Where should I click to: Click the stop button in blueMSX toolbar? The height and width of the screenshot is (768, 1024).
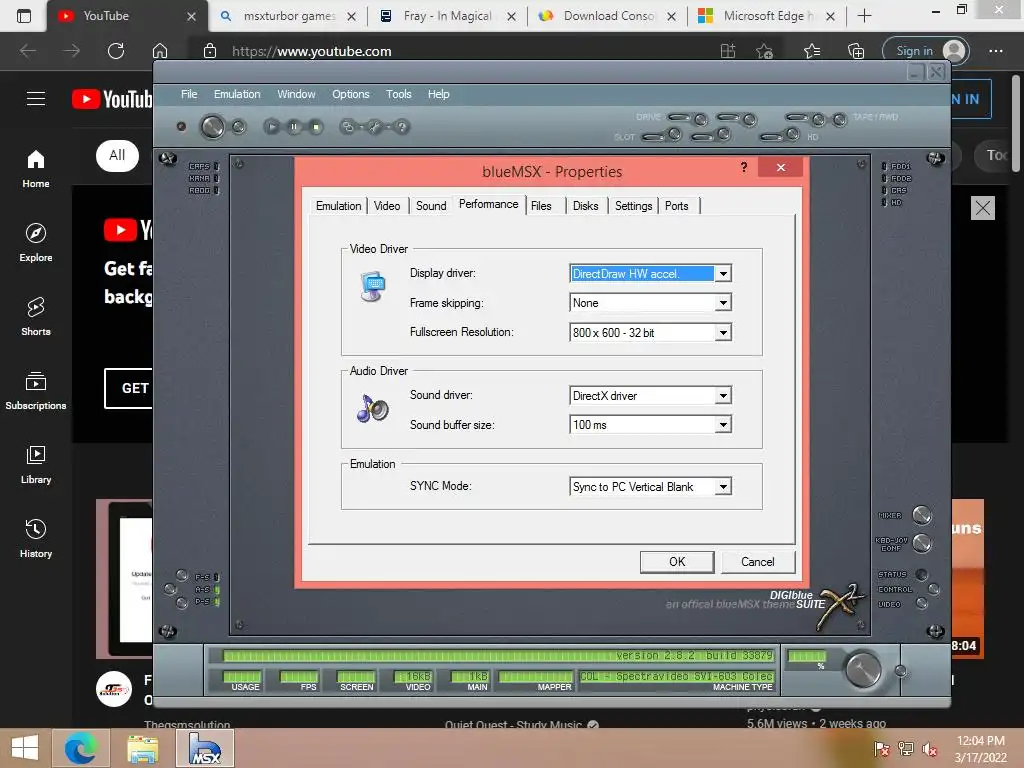click(316, 127)
